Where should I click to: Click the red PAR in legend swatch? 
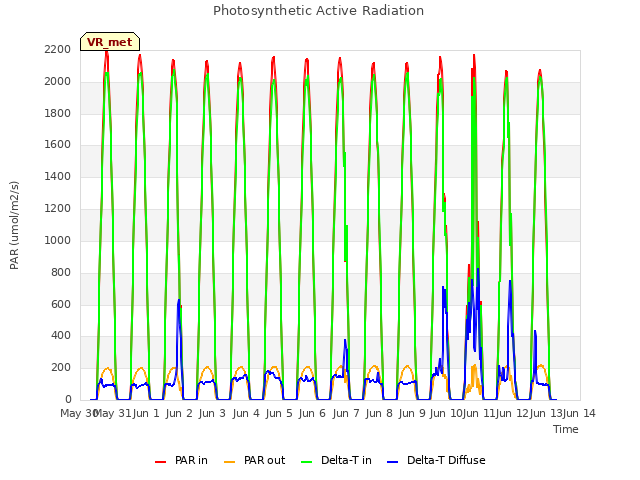pyautogui.click(x=160, y=462)
